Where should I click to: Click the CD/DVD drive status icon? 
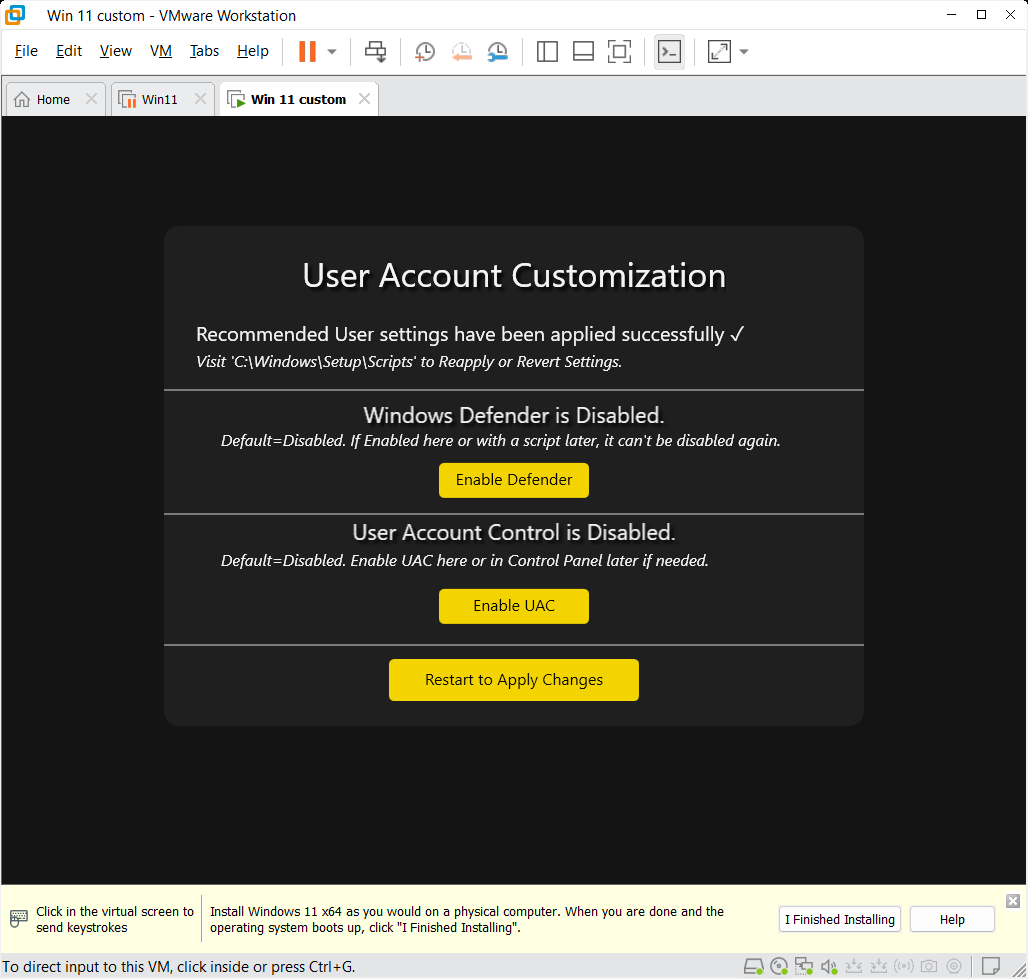pos(779,966)
